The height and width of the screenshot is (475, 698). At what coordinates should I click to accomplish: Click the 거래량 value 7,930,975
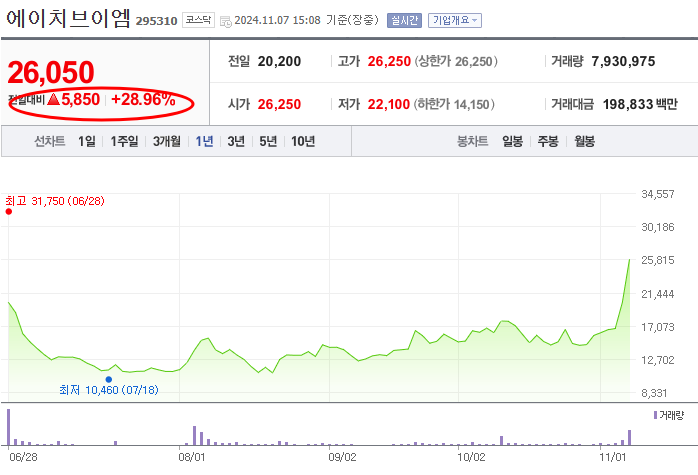coord(623,61)
